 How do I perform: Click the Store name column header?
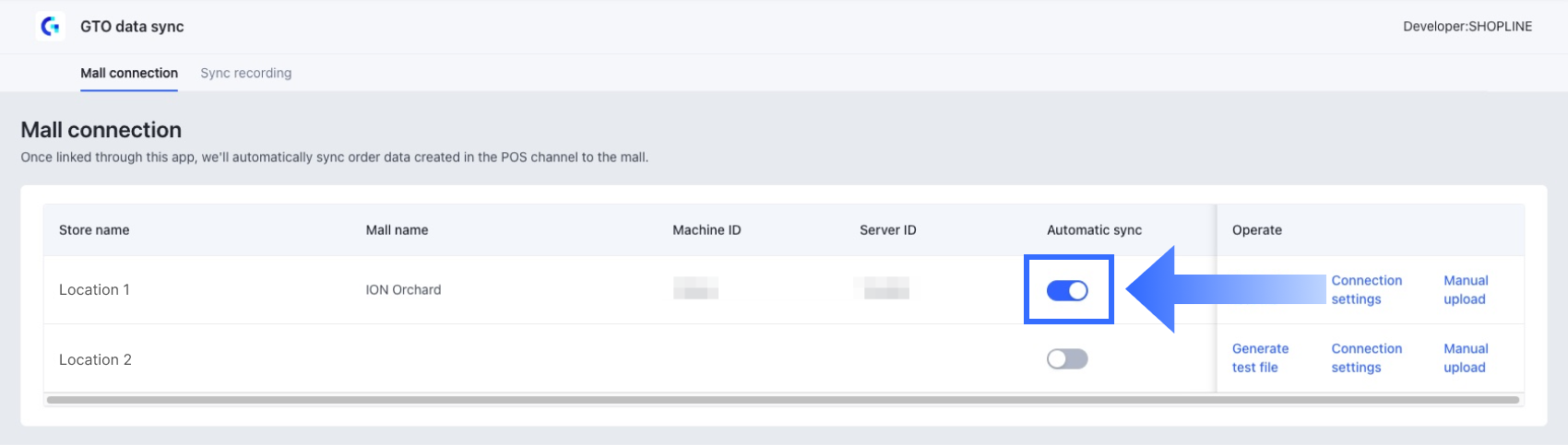(x=94, y=230)
